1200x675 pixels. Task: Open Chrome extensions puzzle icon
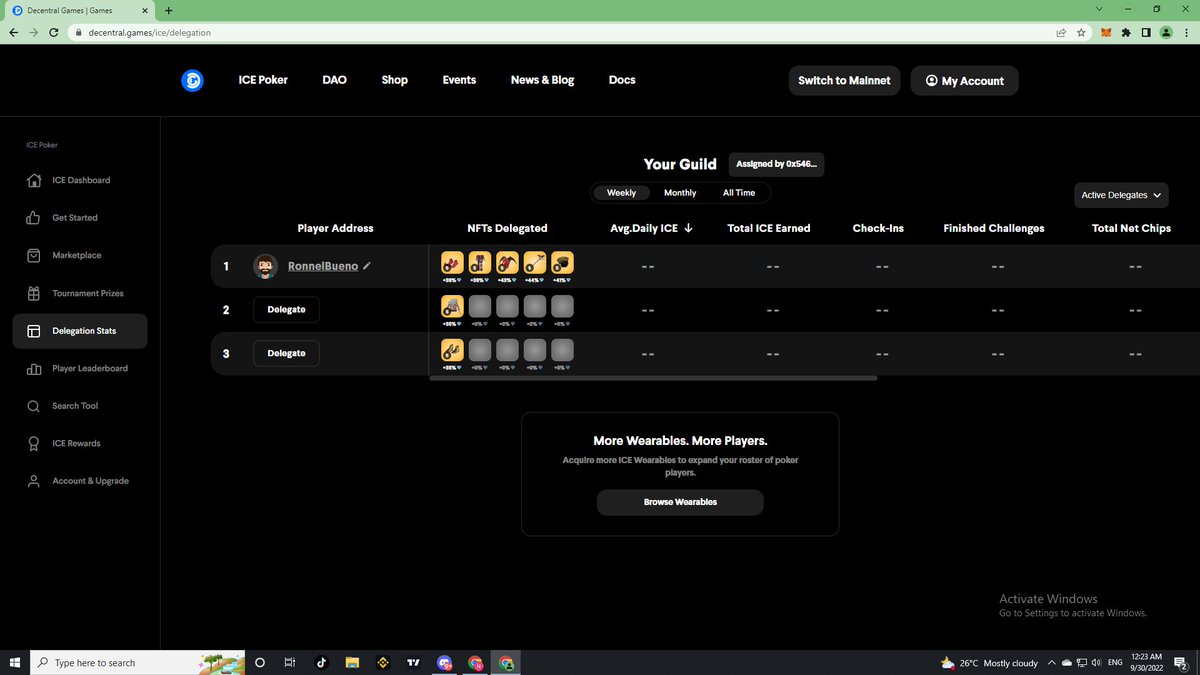click(x=1126, y=32)
